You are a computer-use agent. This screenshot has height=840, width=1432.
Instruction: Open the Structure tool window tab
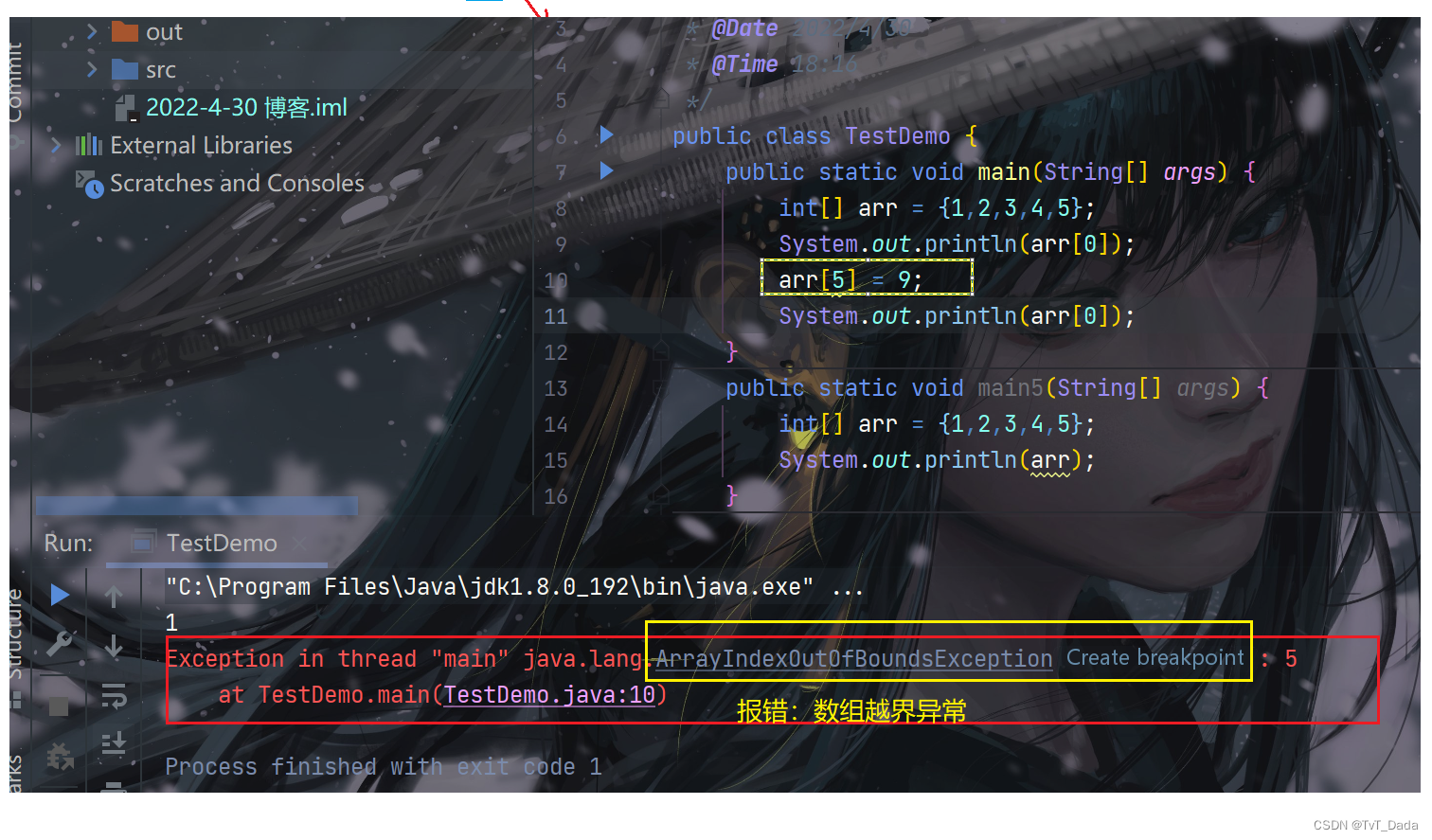[x=15, y=634]
